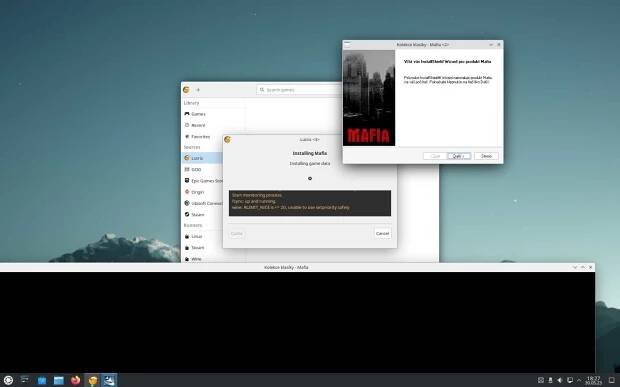Focus the Search games field
Screen dimensions: 620x387
[299, 90]
